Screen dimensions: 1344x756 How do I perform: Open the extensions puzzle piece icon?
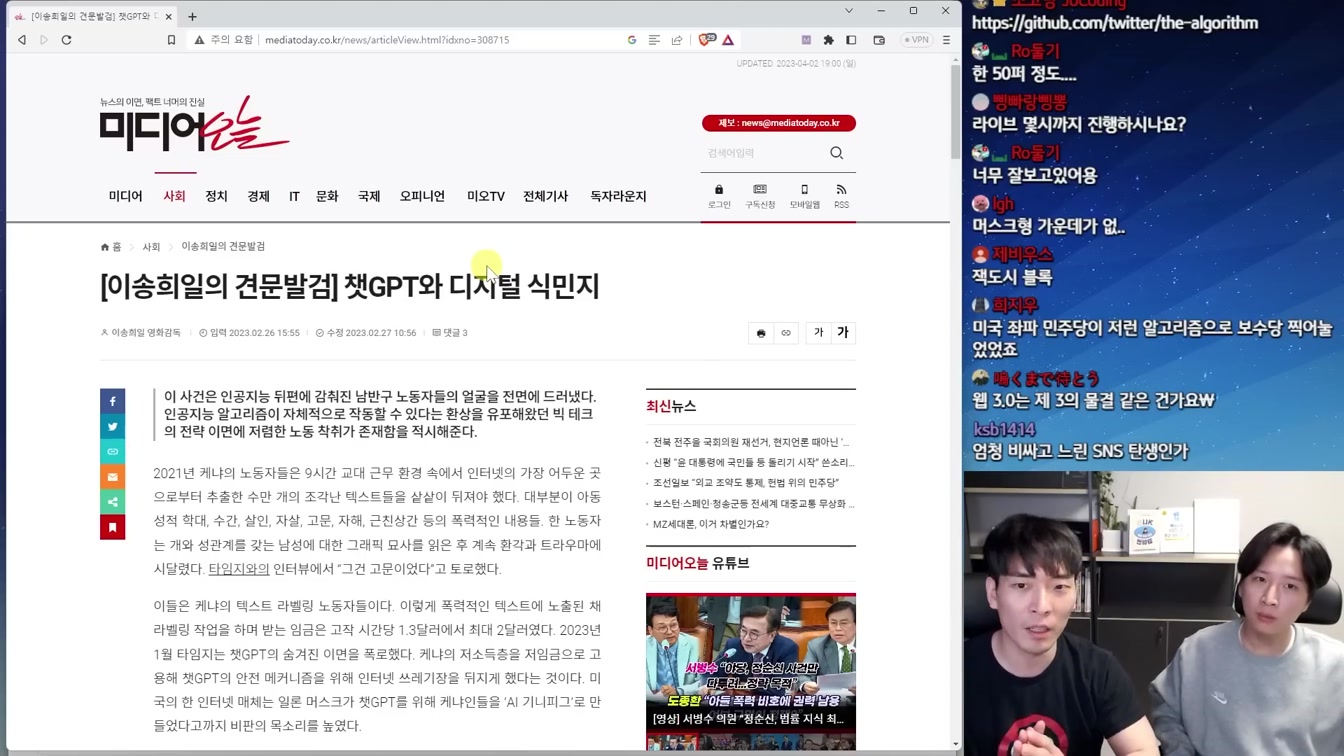pyautogui.click(x=828, y=40)
